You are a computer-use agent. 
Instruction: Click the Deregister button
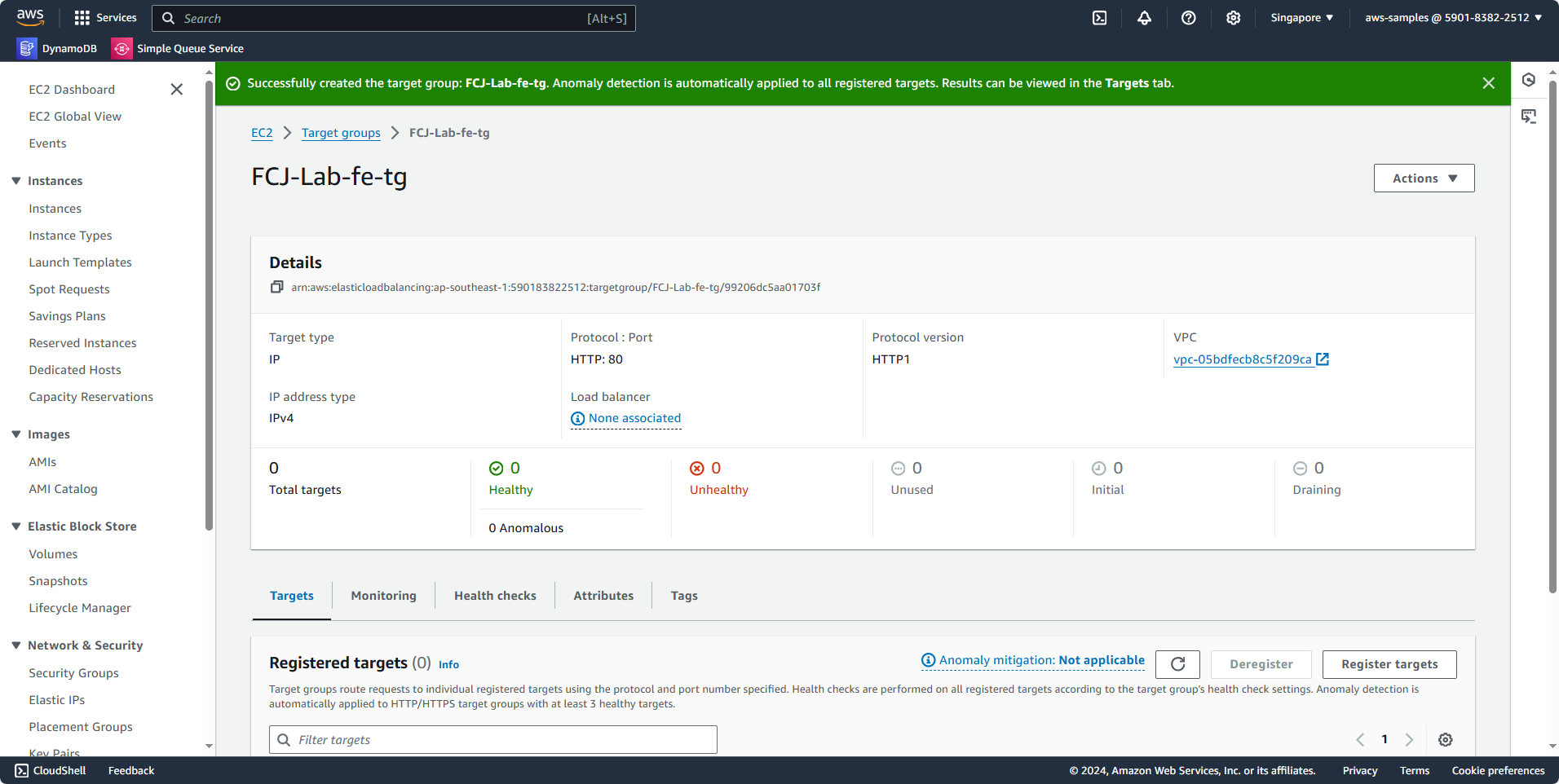click(1261, 664)
